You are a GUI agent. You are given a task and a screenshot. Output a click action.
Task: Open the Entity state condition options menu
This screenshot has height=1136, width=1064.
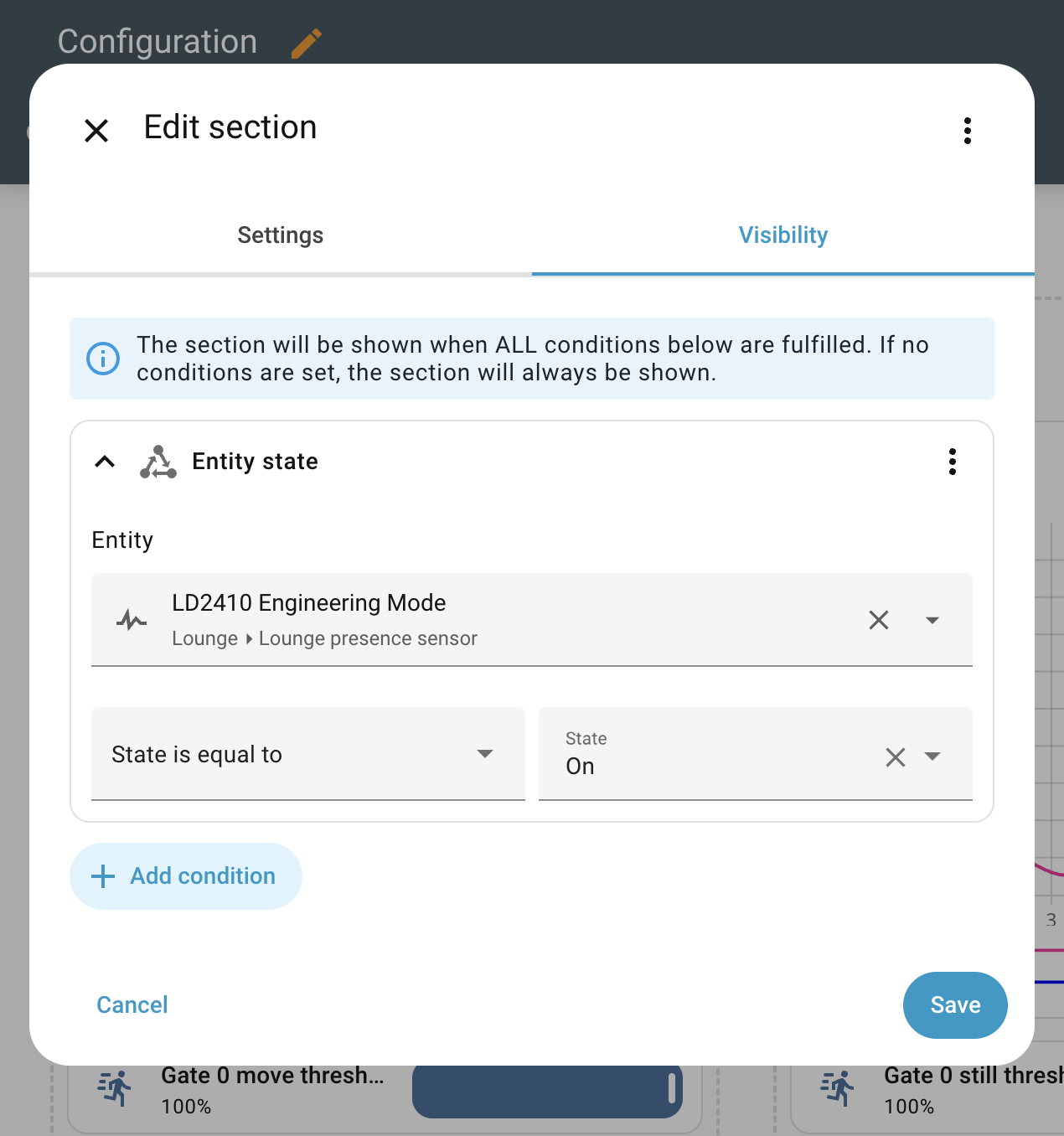pos(953,462)
